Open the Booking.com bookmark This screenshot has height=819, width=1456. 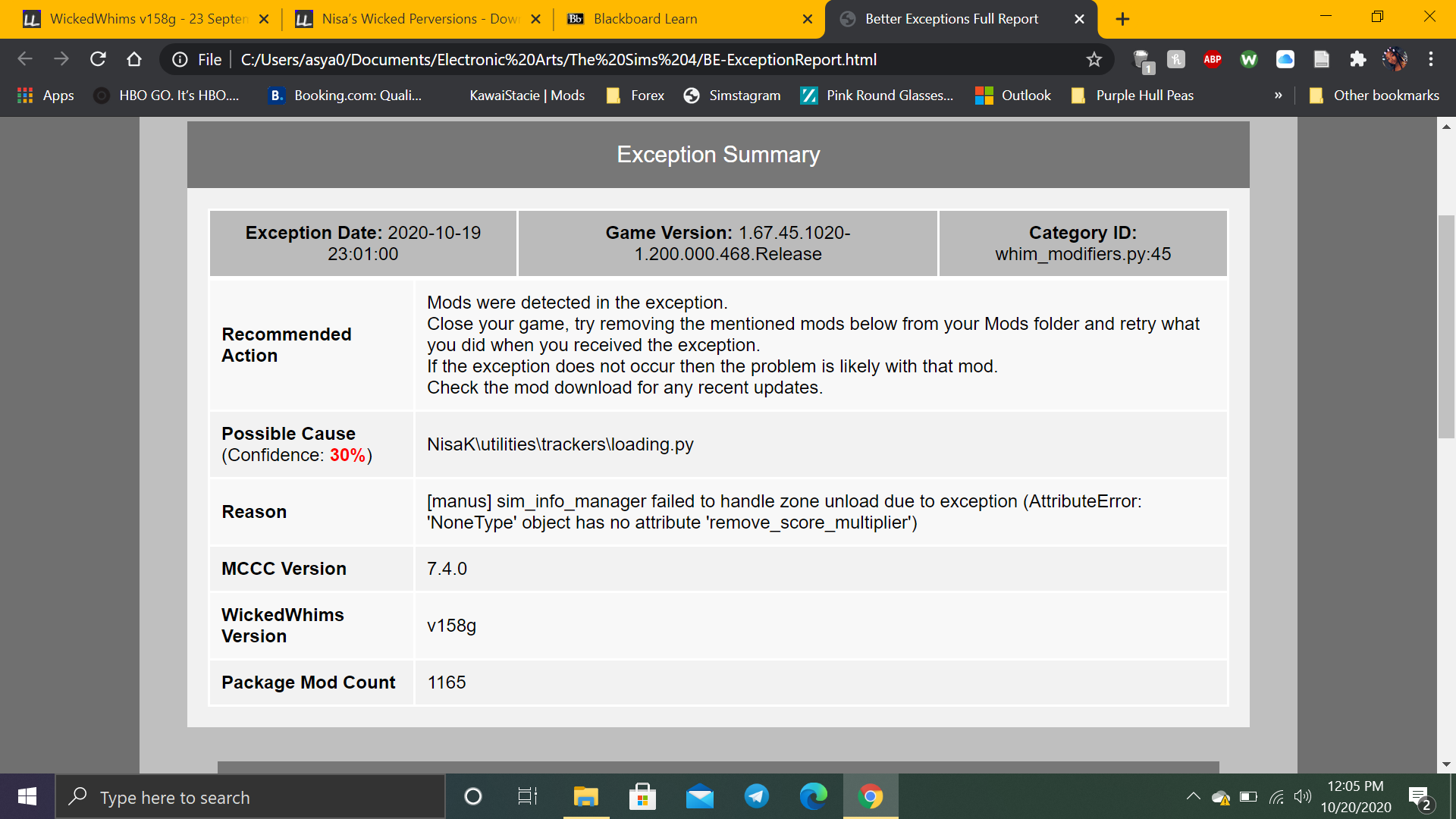pyautogui.click(x=346, y=96)
